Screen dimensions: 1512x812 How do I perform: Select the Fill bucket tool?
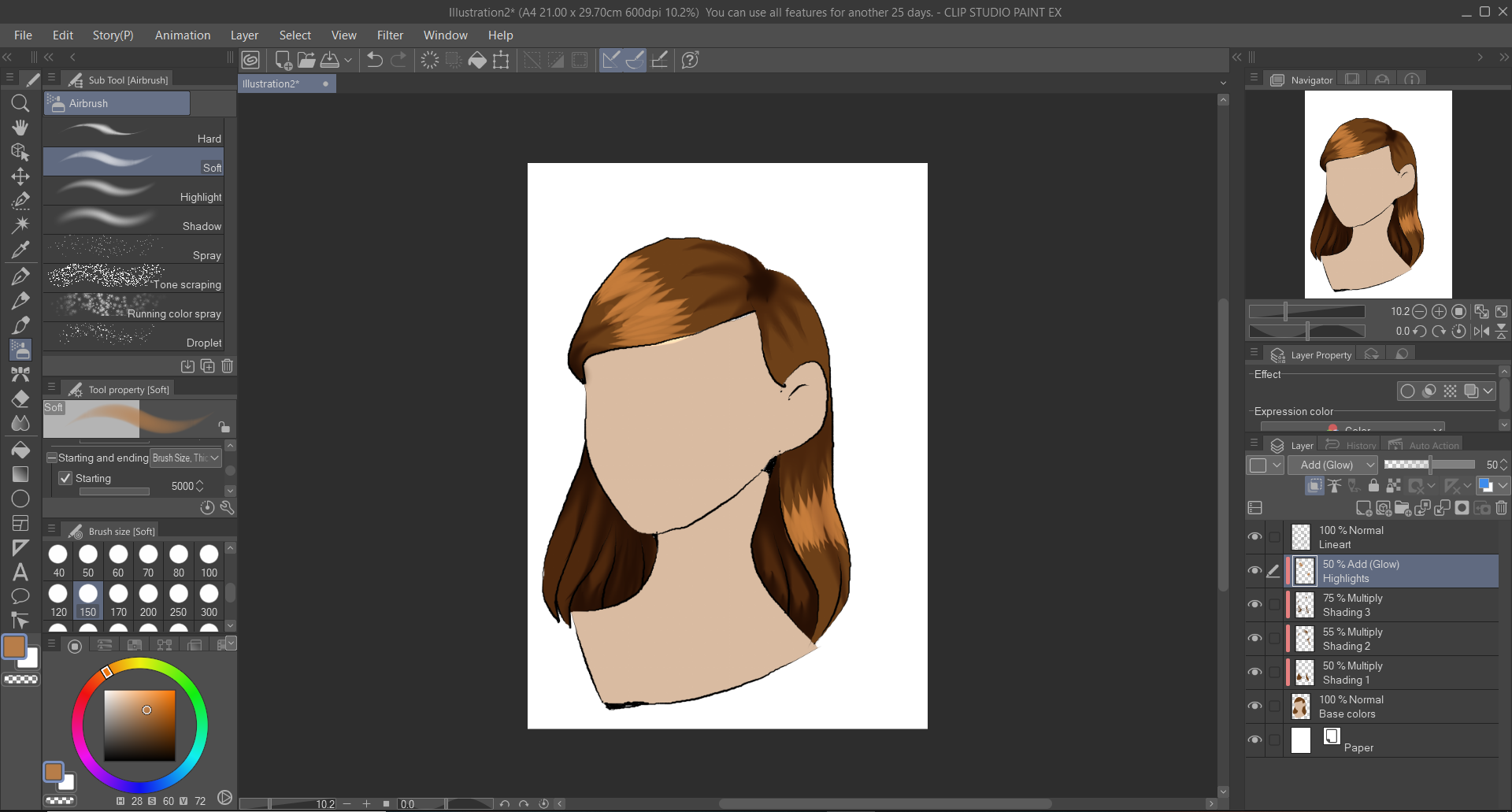[20, 449]
